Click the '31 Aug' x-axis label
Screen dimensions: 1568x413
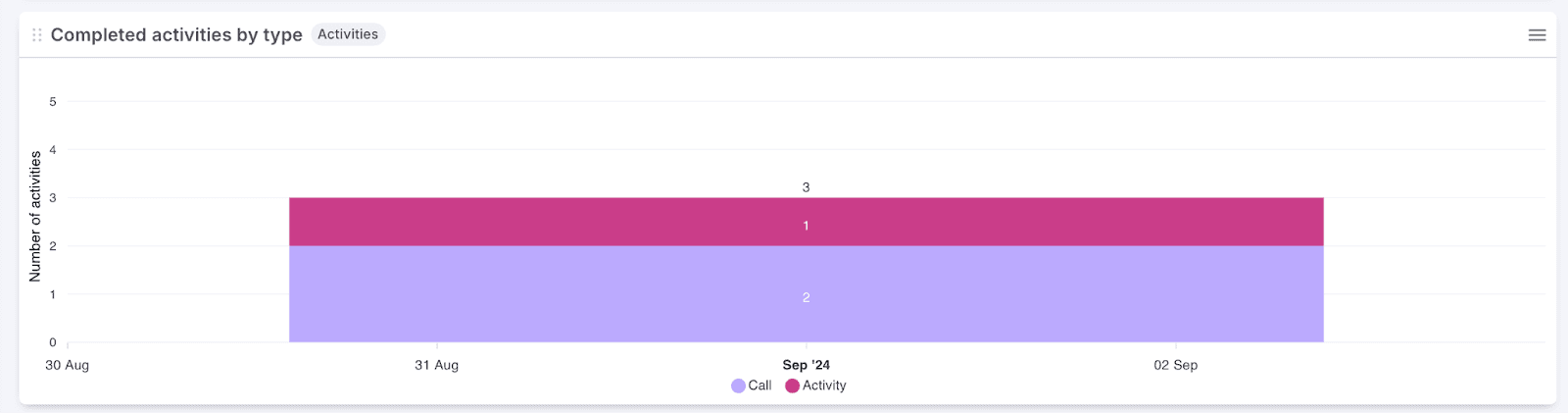coord(436,365)
